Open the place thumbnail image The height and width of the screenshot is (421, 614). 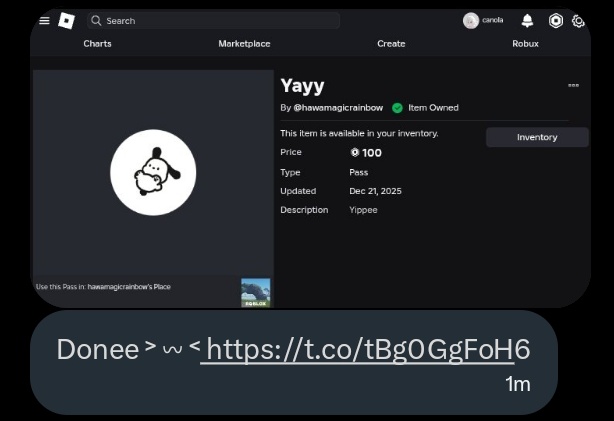point(256,293)
